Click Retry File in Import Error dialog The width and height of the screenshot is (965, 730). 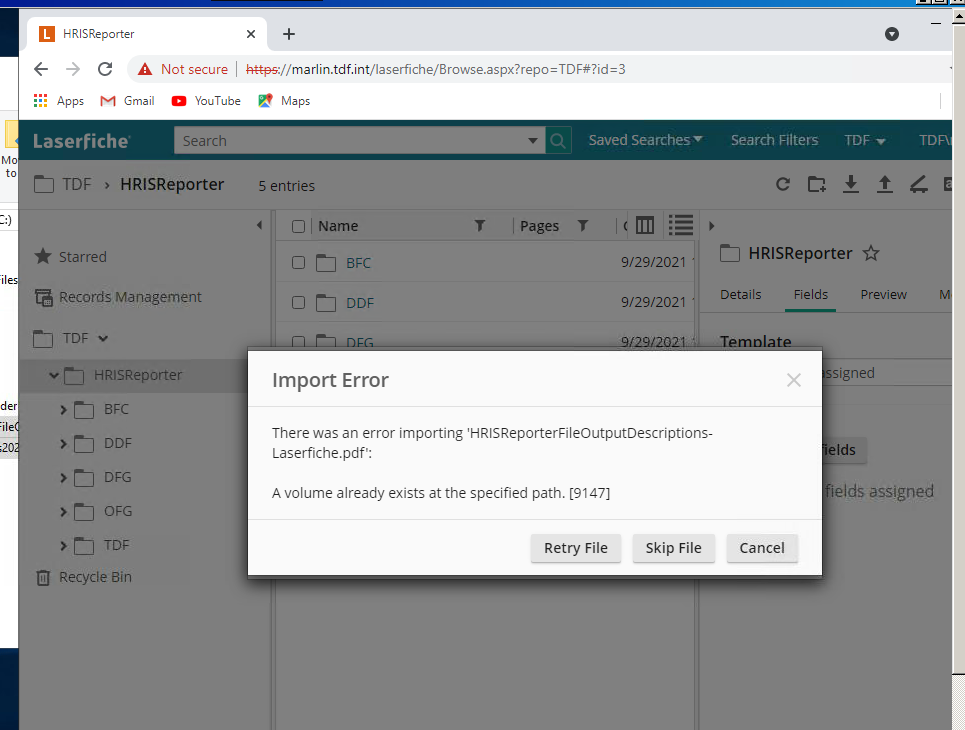click(575, 548)
